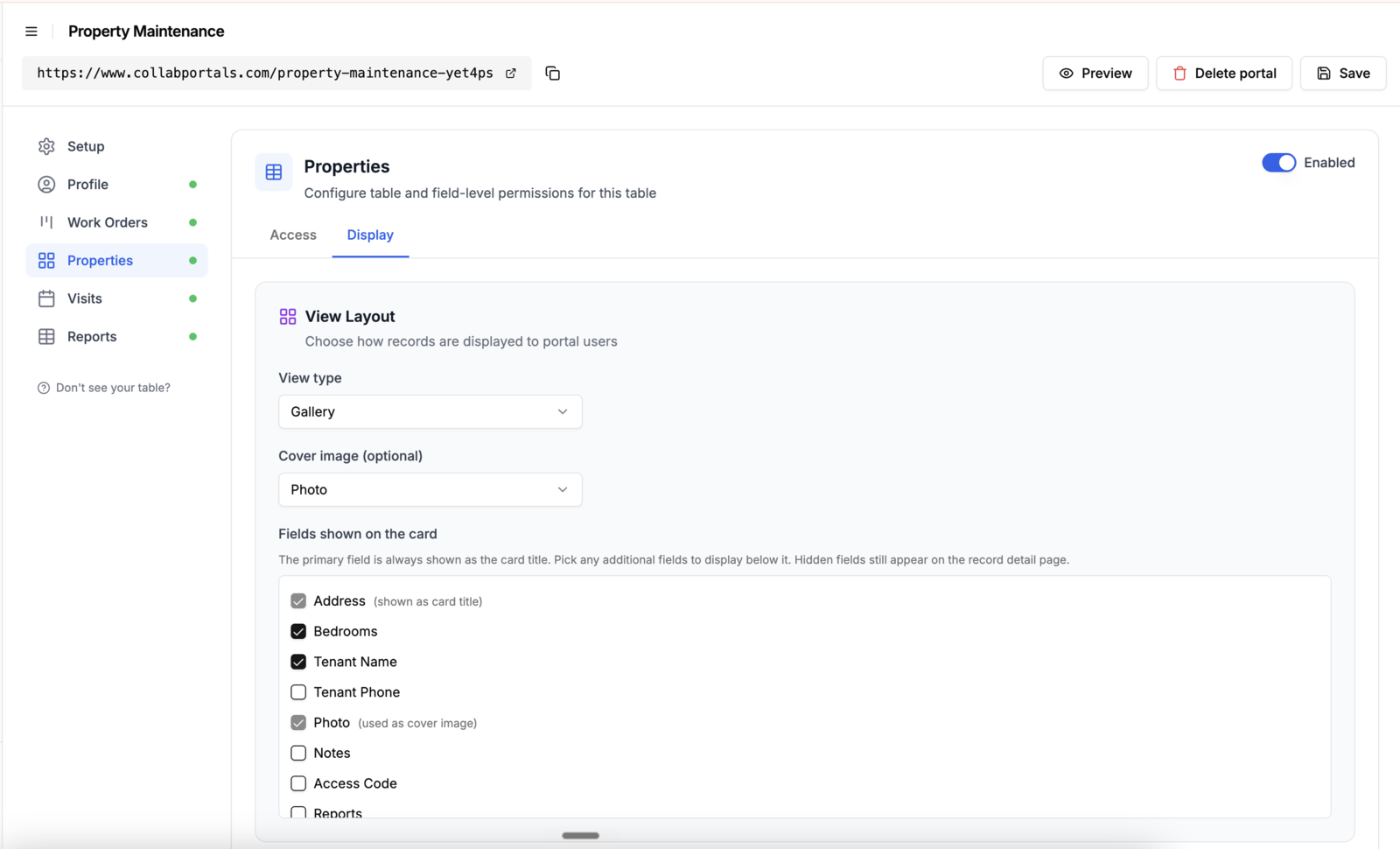This screenshot has height=849, width=1400.
Task: Open the Cover image Photo dropdown
Action: [x=430, y=490]
